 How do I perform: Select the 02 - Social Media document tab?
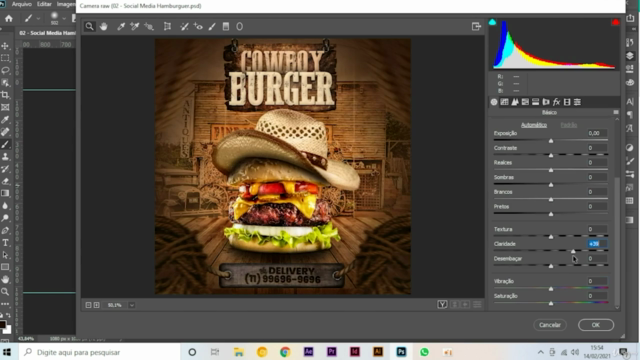[x=47, y=33]
